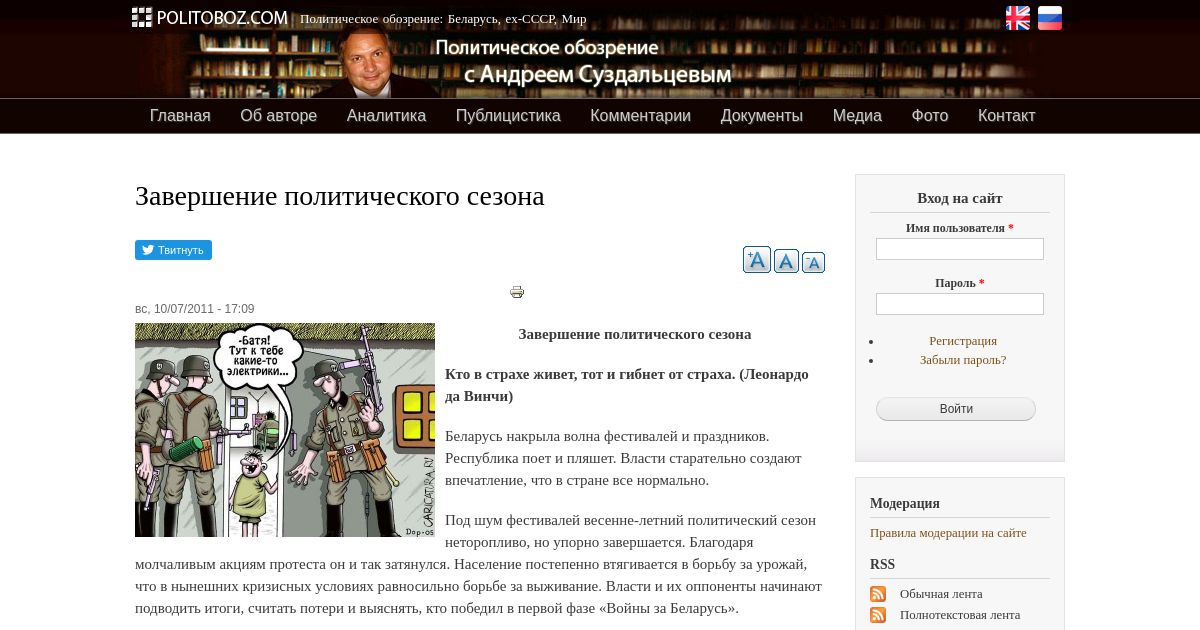Switch site to Russian via Russia flag

(x=1050, y=18)
